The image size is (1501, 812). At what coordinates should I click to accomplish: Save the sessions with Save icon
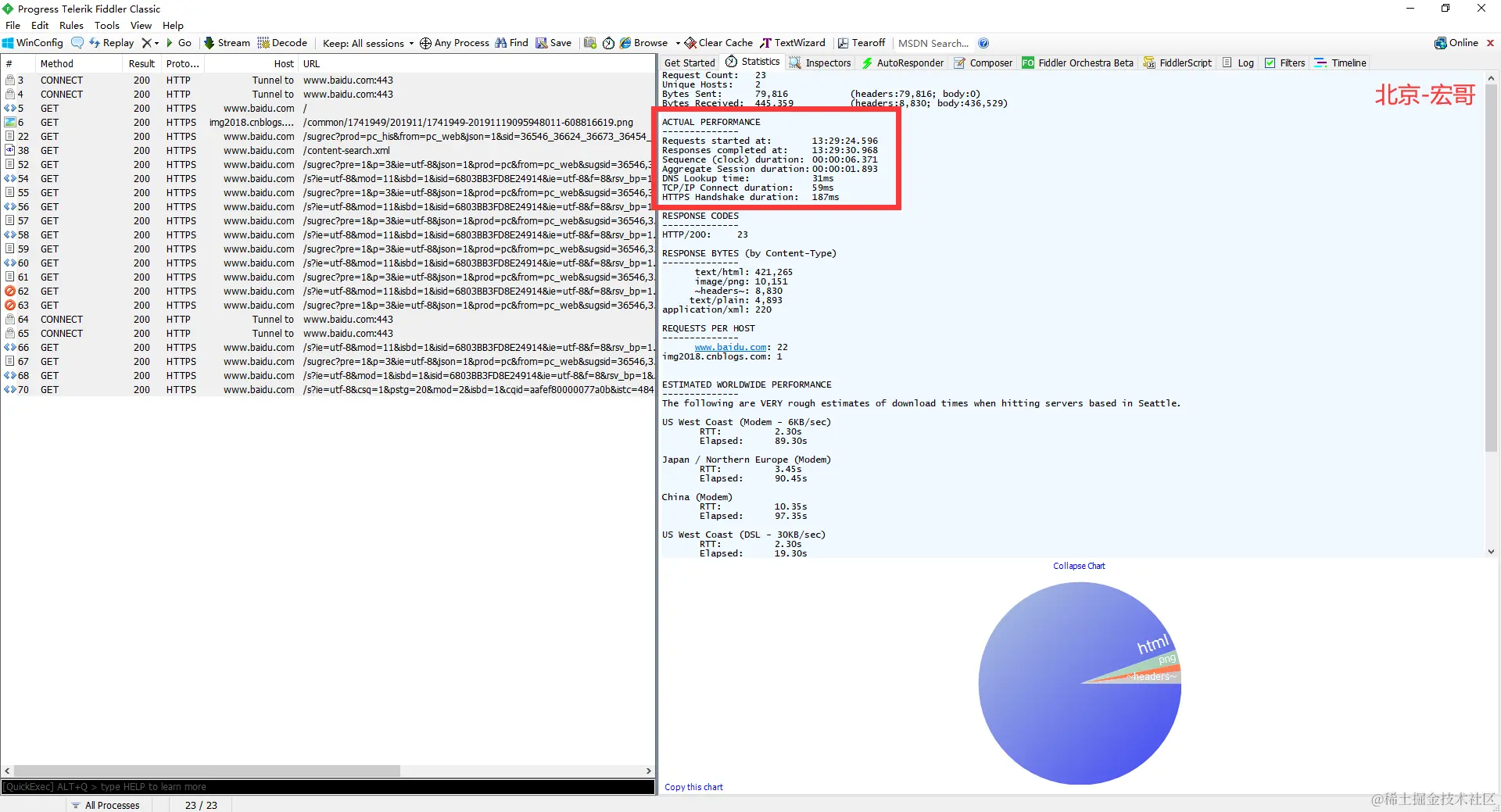553,43
